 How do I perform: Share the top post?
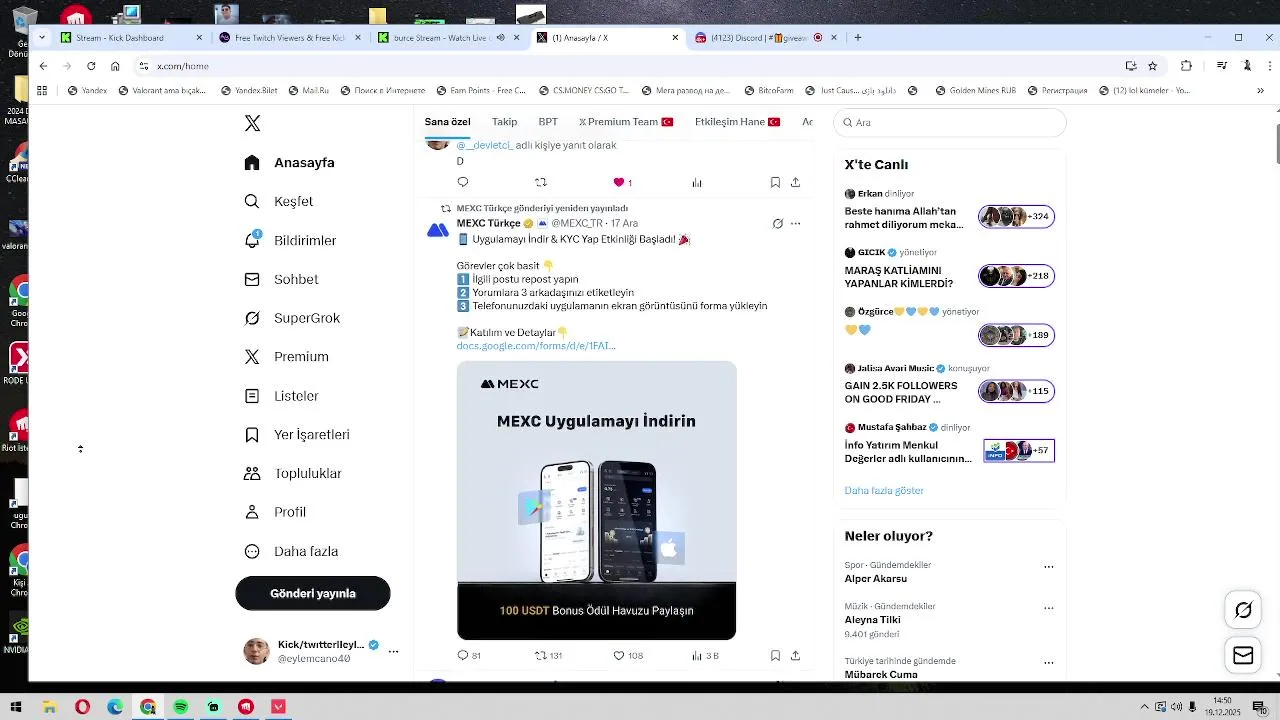click(795, 182)
